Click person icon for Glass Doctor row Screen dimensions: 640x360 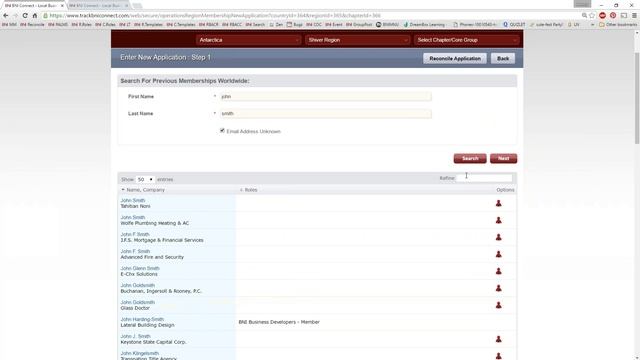[x=498, y=305]
